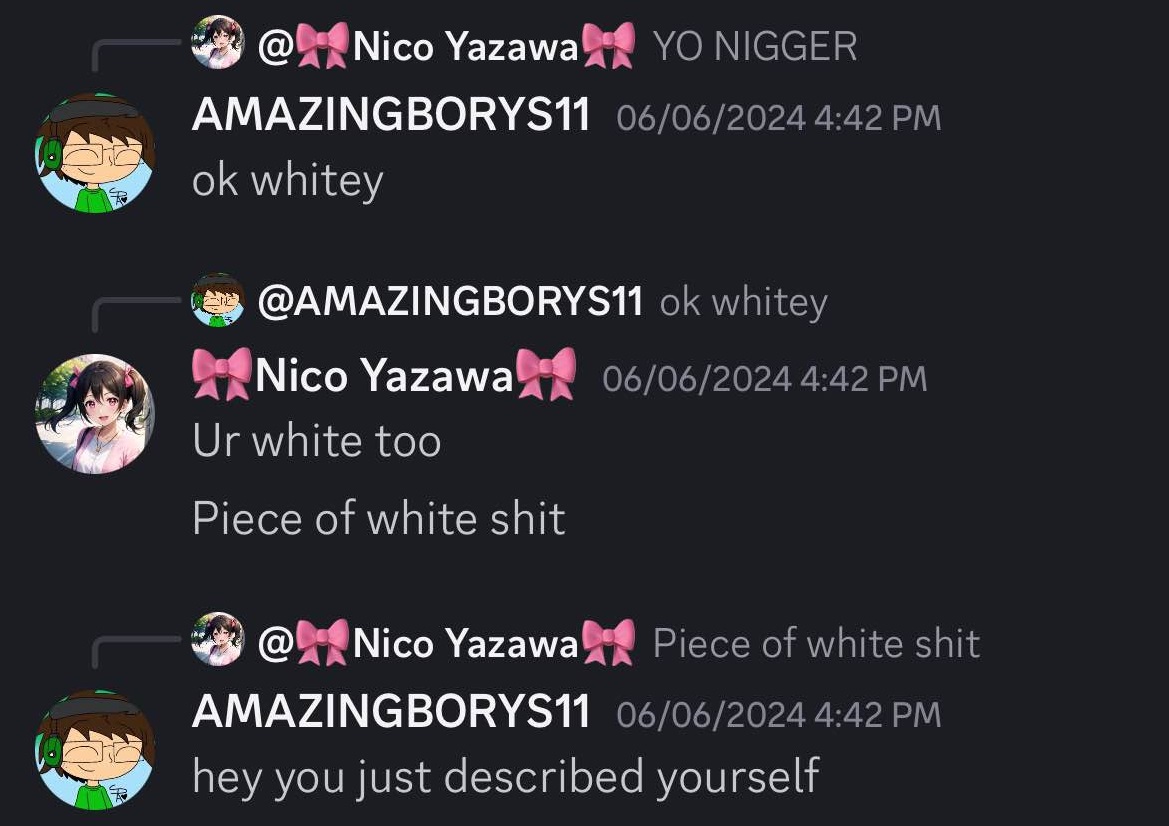
Task: Open avatar beside "hey you just described yourself"
Action: coord(95,749)
